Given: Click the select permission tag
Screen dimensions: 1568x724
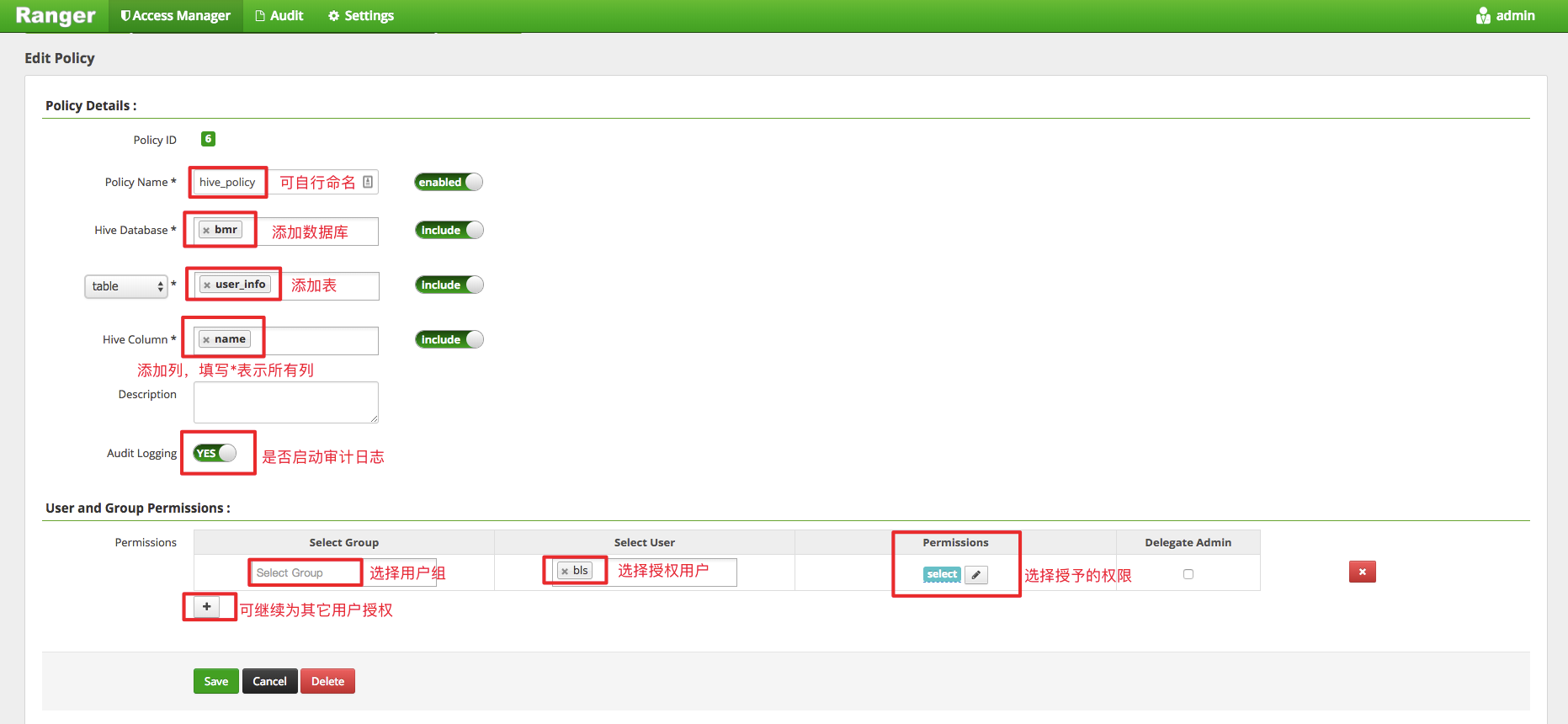Looking at the screenshot, I should (x=942, y=574).
